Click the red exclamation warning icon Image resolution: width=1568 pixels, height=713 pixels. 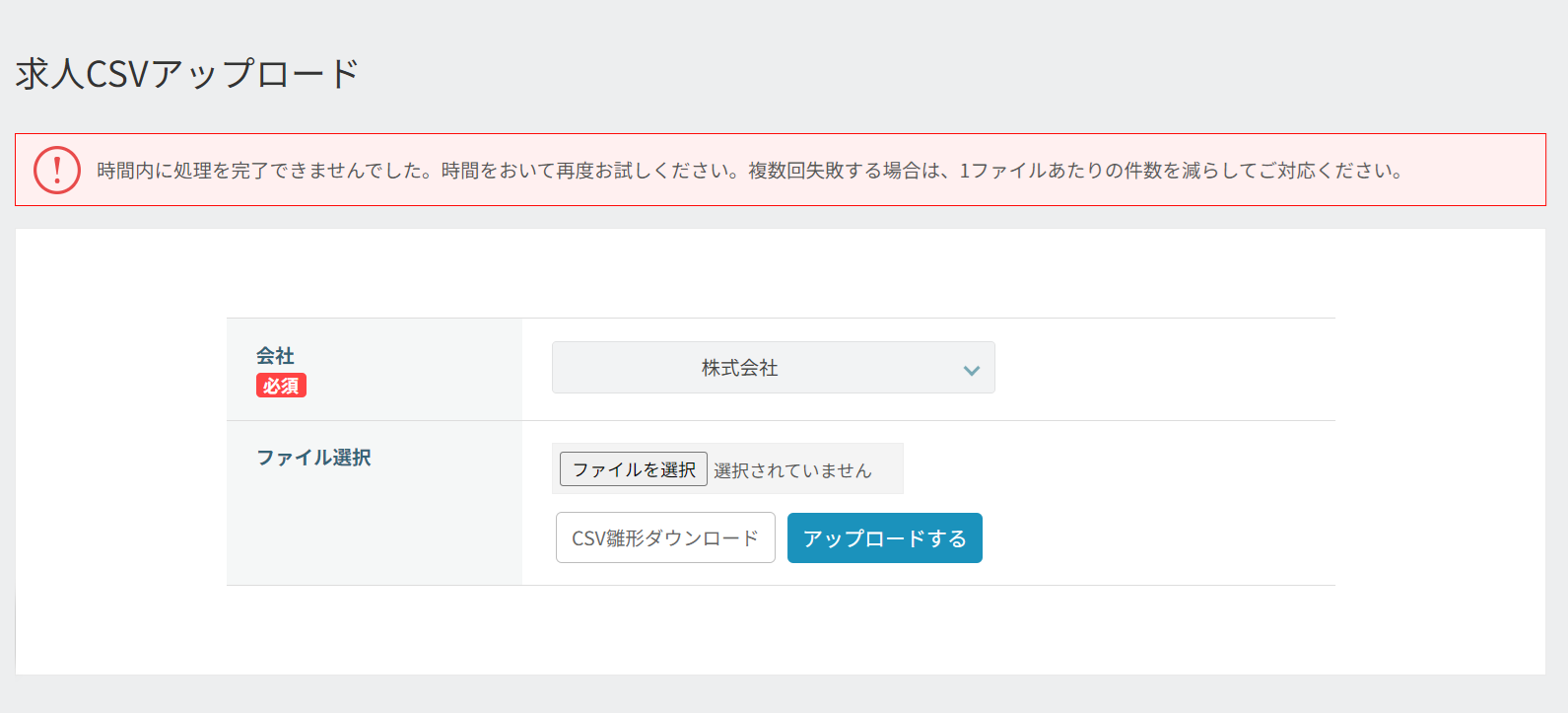coord(57,171)
